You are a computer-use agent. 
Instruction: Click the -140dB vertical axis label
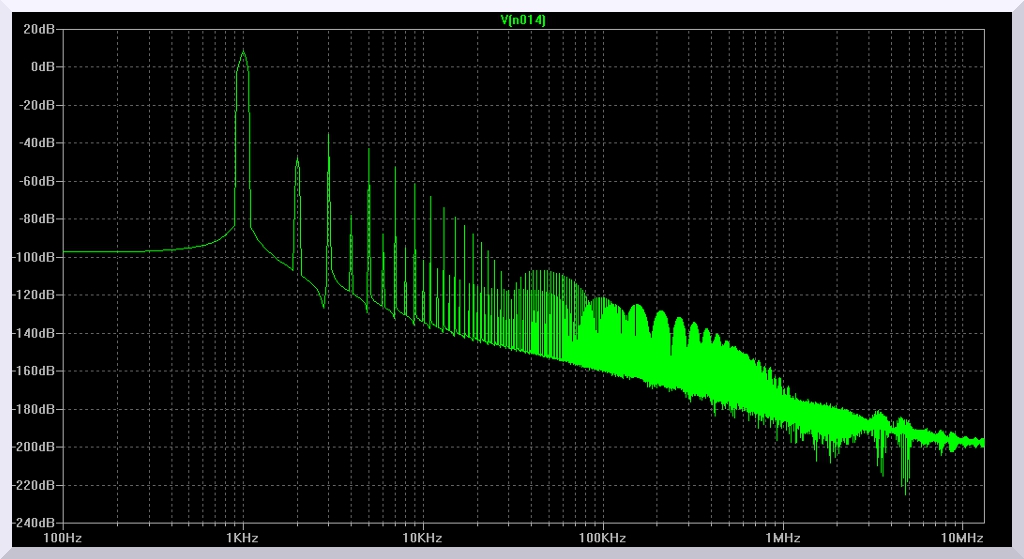click(x=37, y=333)
